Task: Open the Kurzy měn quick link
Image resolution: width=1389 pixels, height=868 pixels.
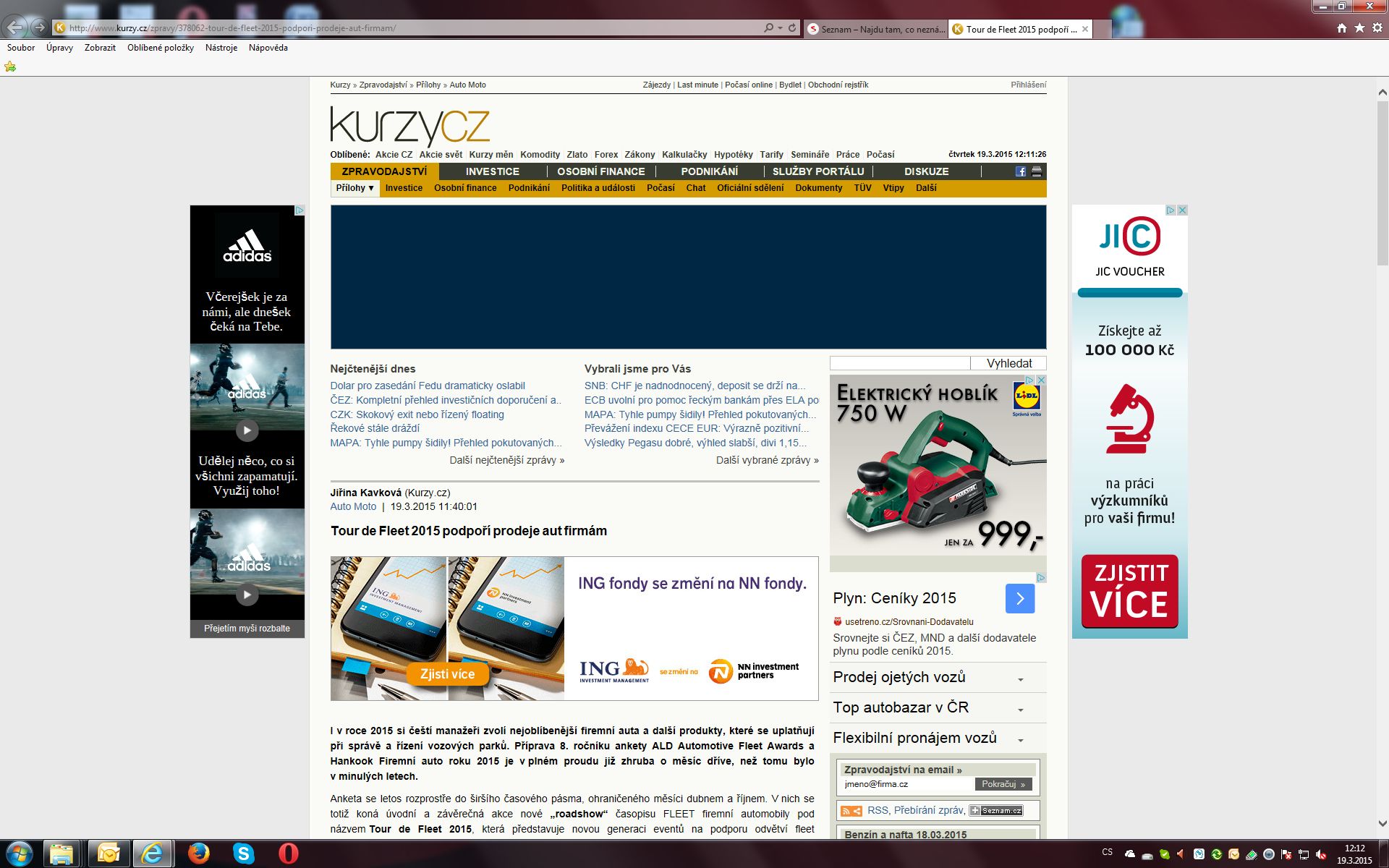Action: coord(490,155)
